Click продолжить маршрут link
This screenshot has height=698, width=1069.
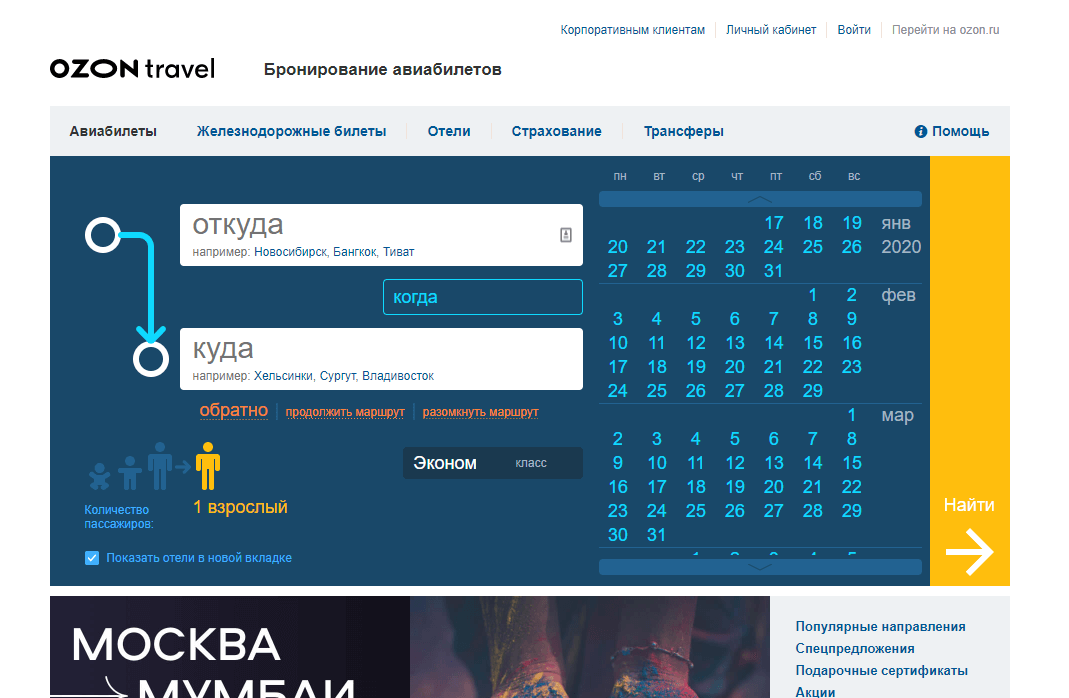tap(345, 412)
